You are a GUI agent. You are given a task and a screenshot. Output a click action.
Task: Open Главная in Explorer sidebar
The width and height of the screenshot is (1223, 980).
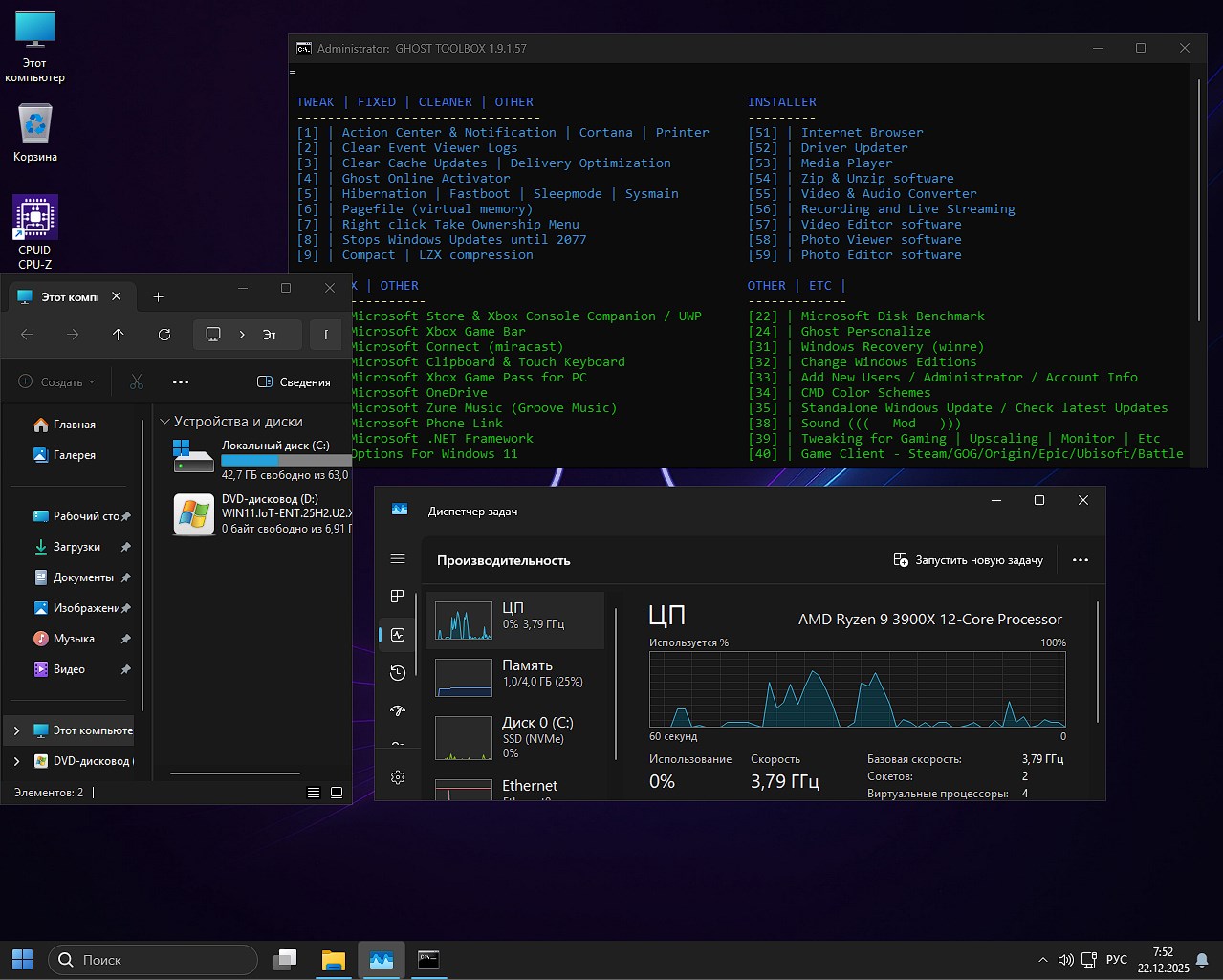(75, 425)
